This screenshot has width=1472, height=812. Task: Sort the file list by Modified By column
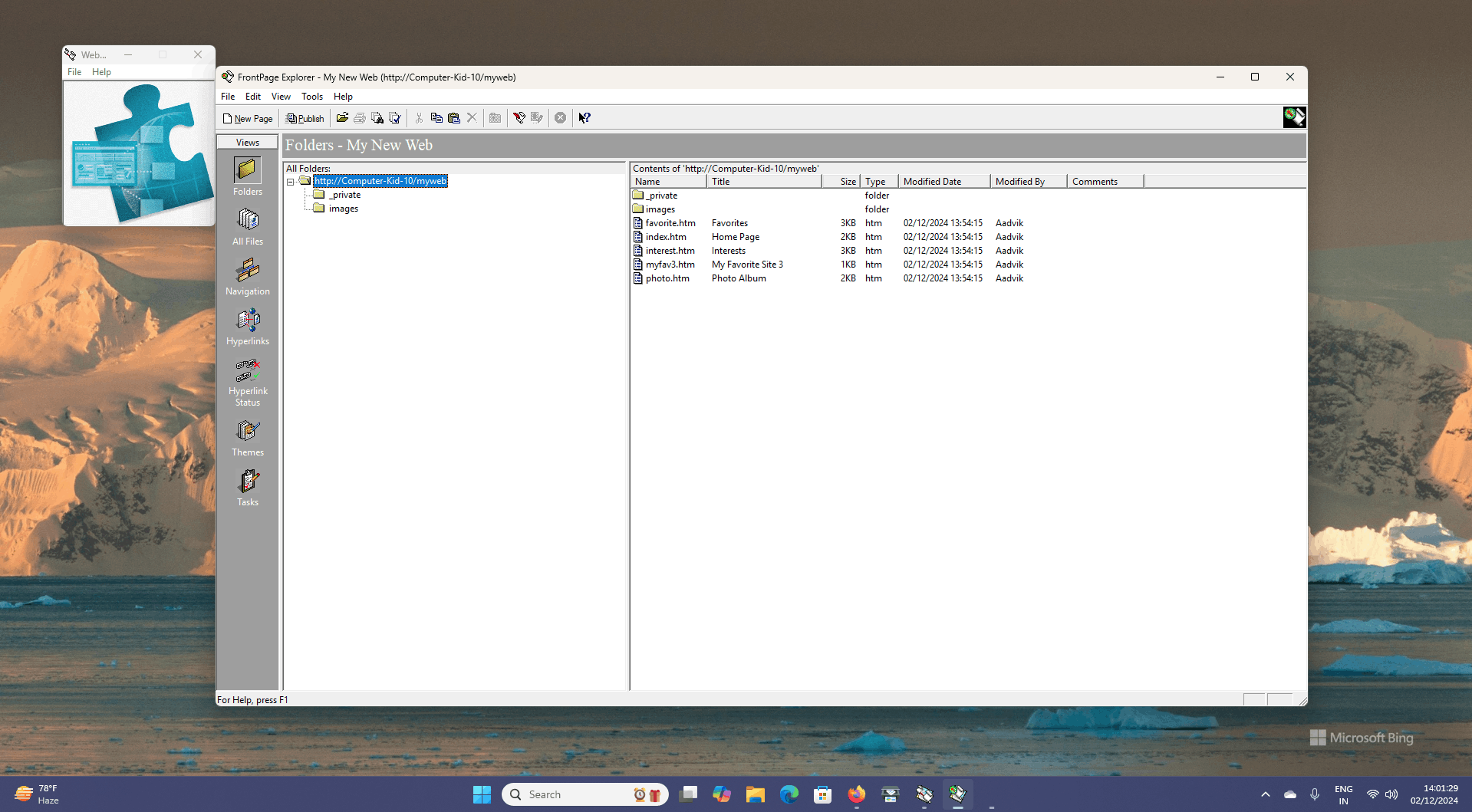pyautogui.click(x=1029, y=182)
